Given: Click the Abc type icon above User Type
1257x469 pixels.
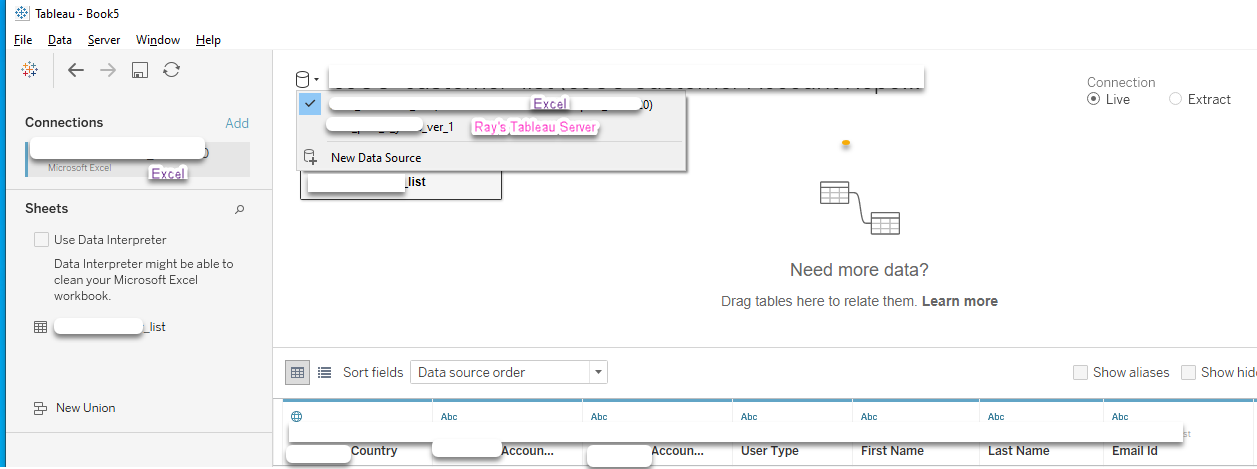Looking at the screenshot, I should point(749,417).
